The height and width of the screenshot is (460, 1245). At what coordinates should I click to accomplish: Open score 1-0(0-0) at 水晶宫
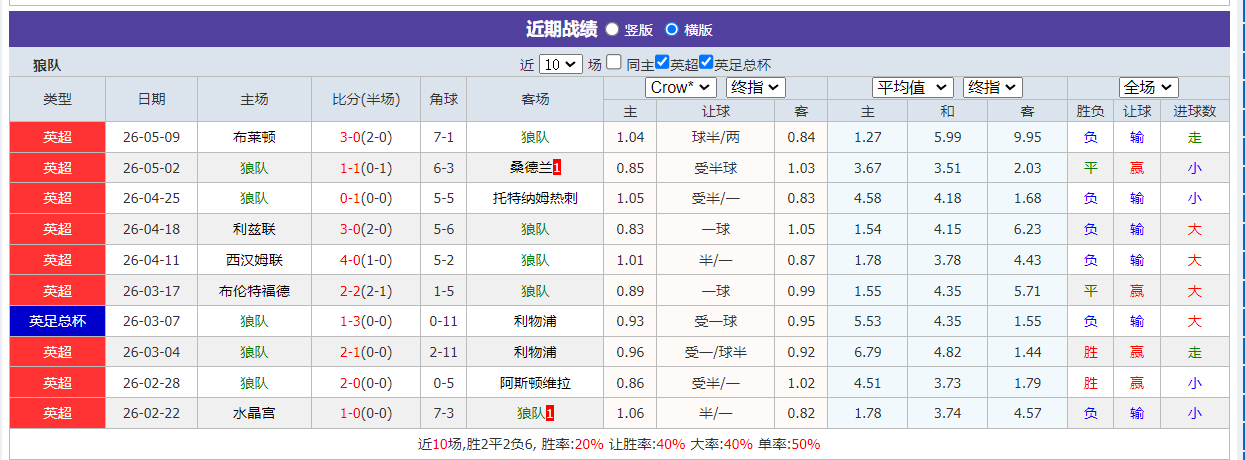[366, 413]
